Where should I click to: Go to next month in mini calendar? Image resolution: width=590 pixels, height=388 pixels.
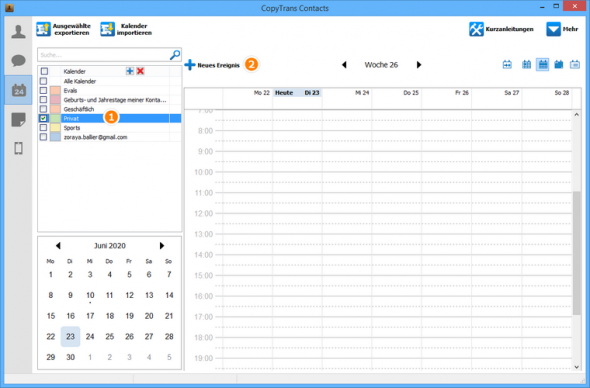[162, 246]
